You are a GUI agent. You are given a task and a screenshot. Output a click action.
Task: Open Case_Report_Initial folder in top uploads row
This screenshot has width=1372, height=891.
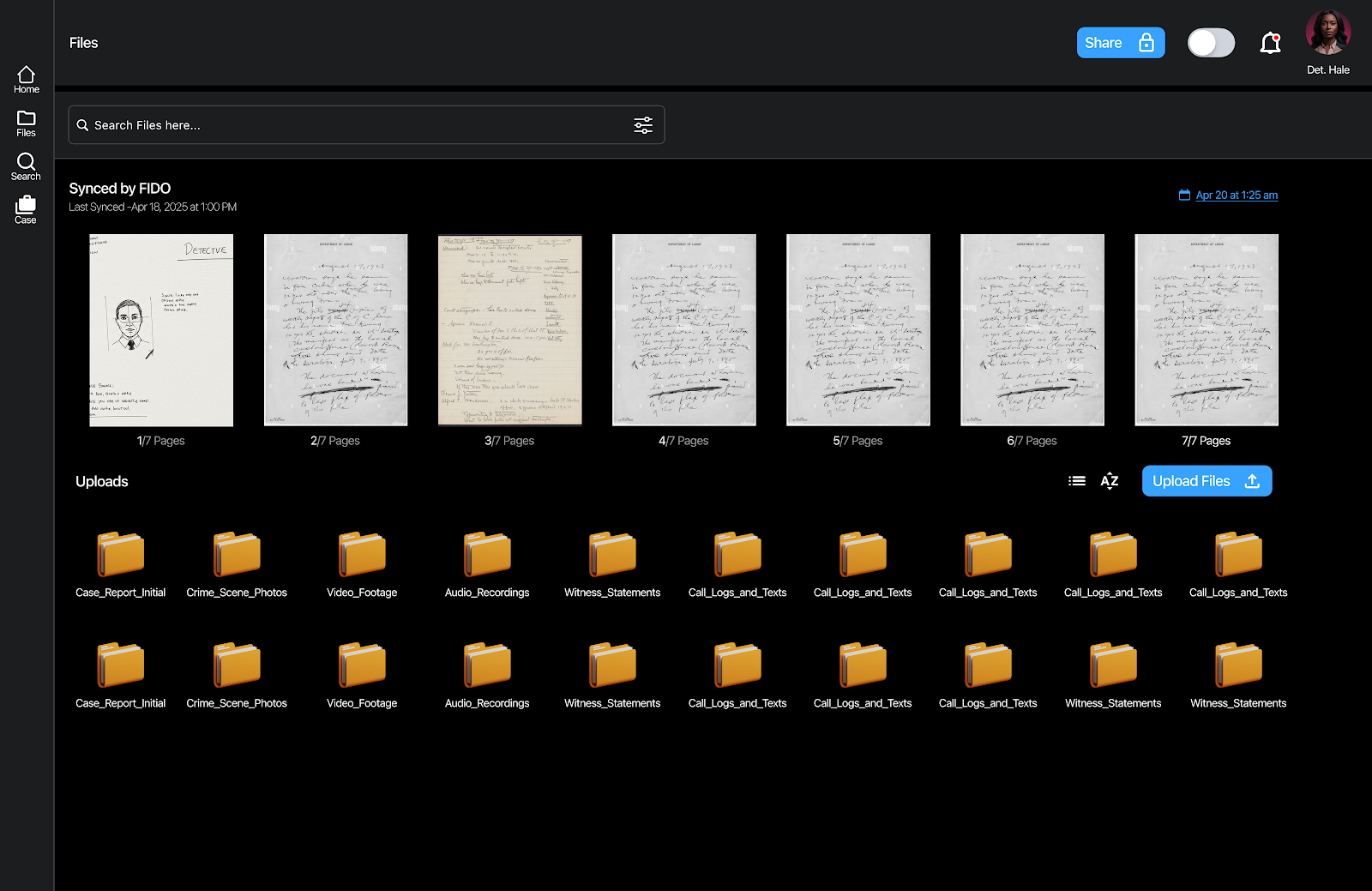[120, 564]
